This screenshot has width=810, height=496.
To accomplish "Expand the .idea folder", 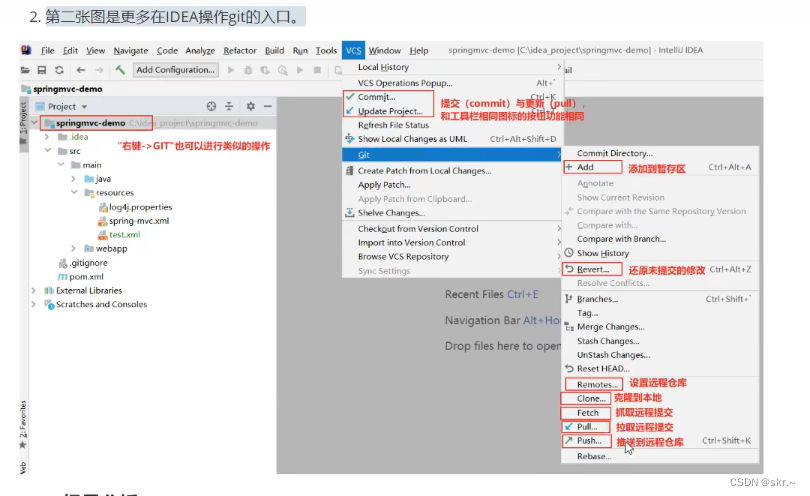I will click(x=47, y=137).
